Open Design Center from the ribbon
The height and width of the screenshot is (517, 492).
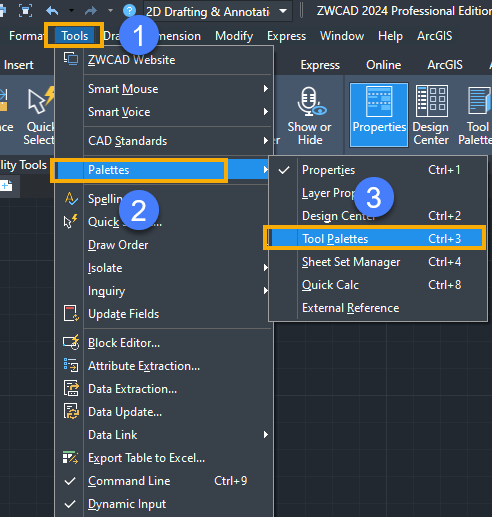coord(431,115)
